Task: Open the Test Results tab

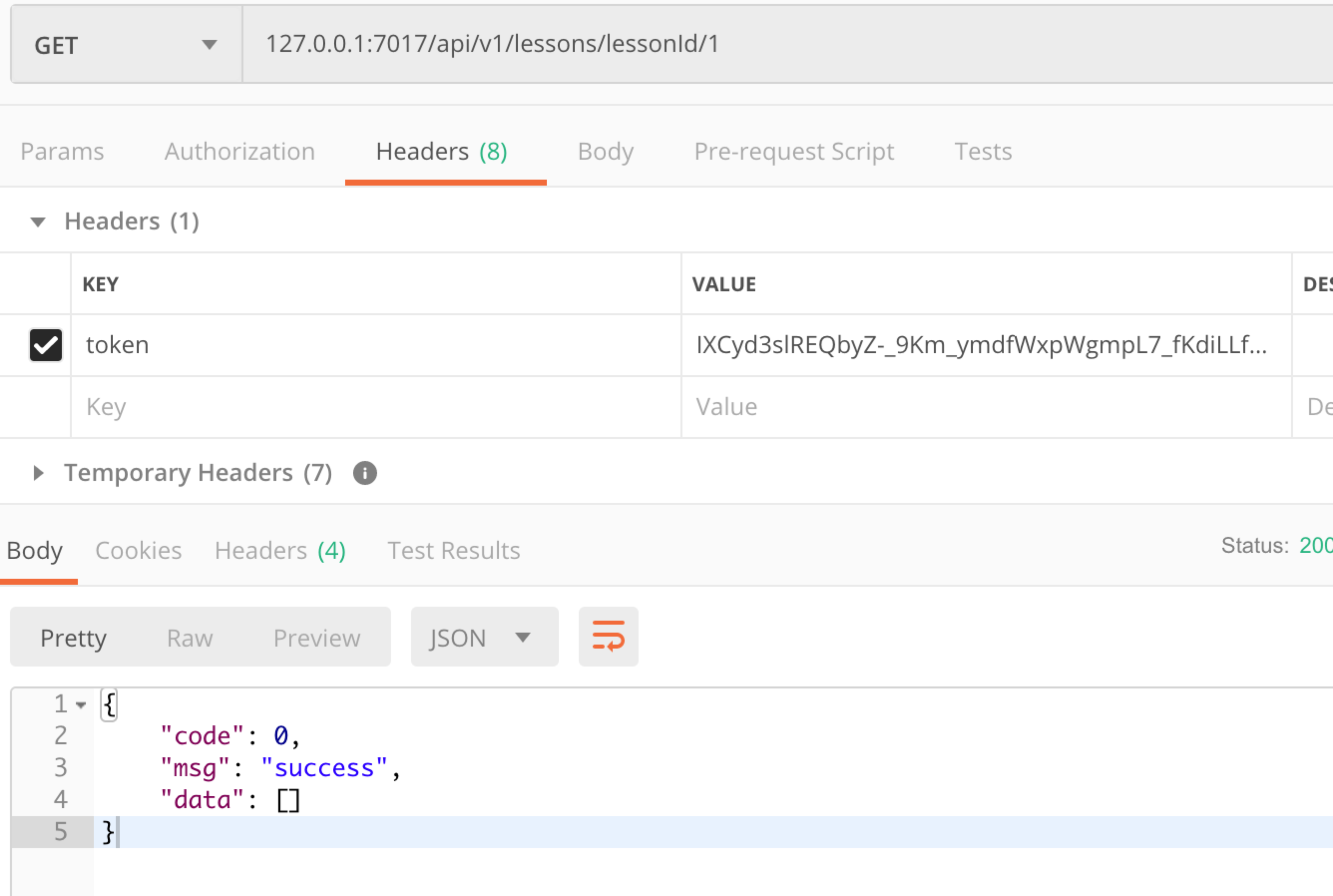Action: click(453, 550)
